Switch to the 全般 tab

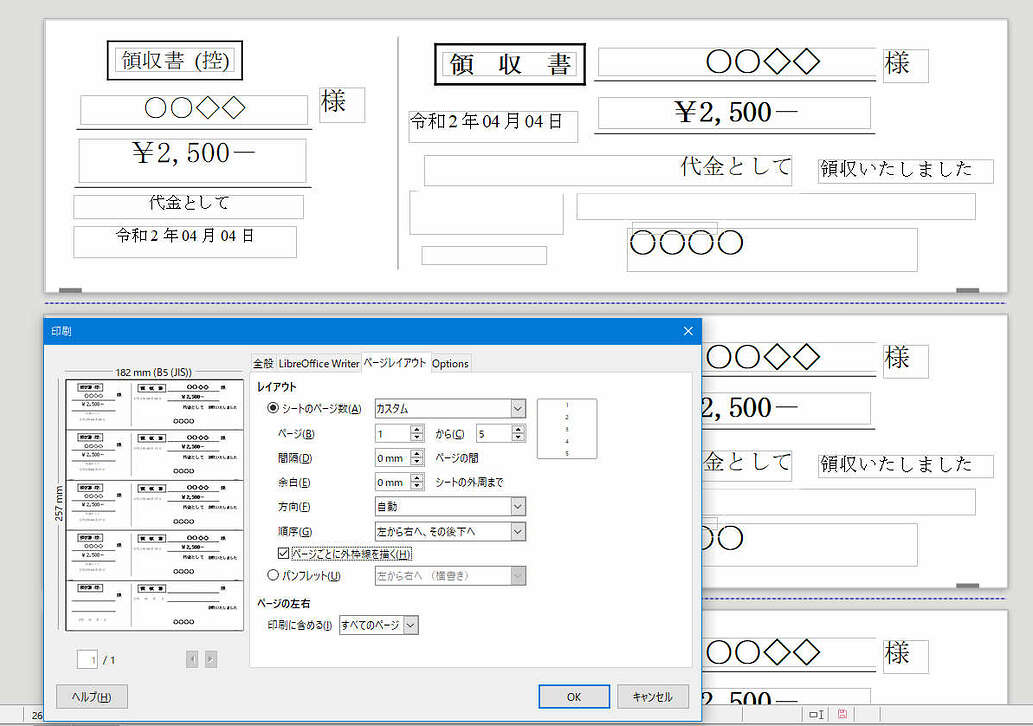tap(262, 363)
